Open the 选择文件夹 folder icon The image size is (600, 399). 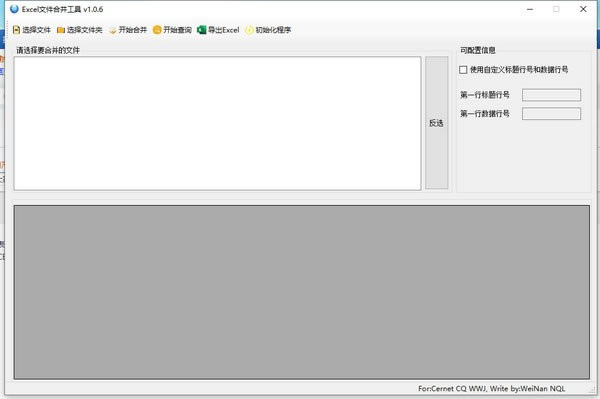click(x=60, y=30)
